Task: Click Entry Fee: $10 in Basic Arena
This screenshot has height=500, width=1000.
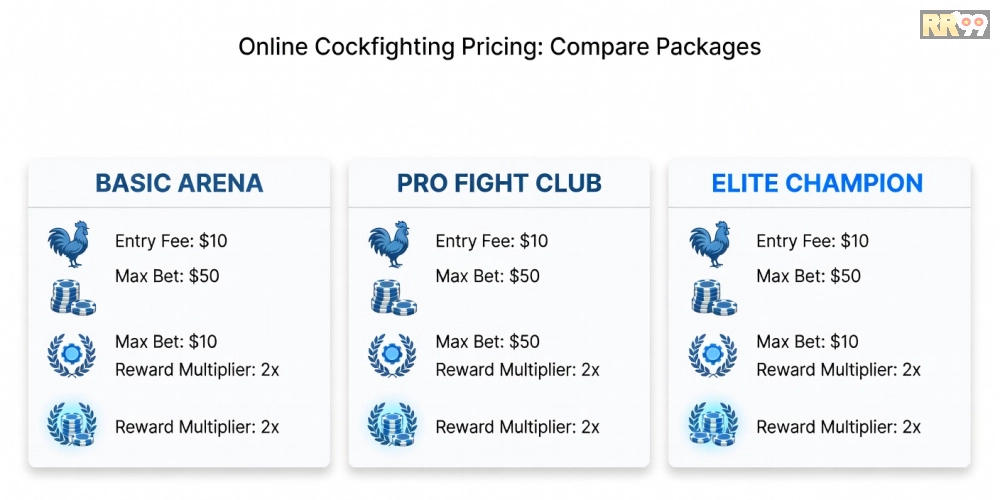Action: pos(171,241)
